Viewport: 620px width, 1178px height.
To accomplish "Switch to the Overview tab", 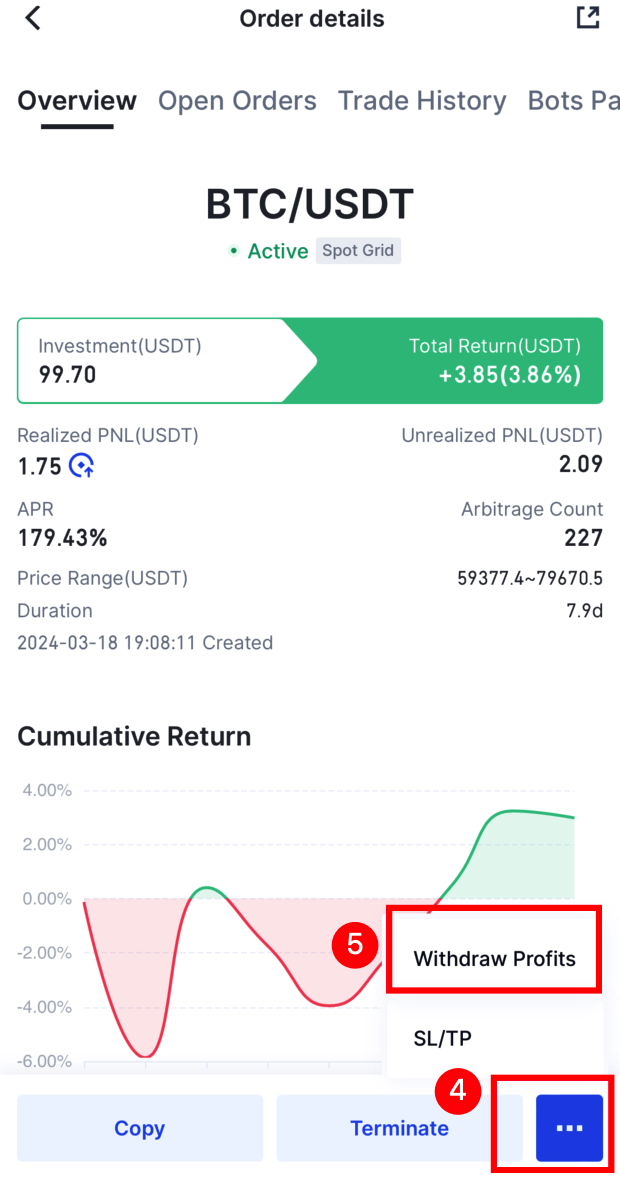I will tap(77, 101).
